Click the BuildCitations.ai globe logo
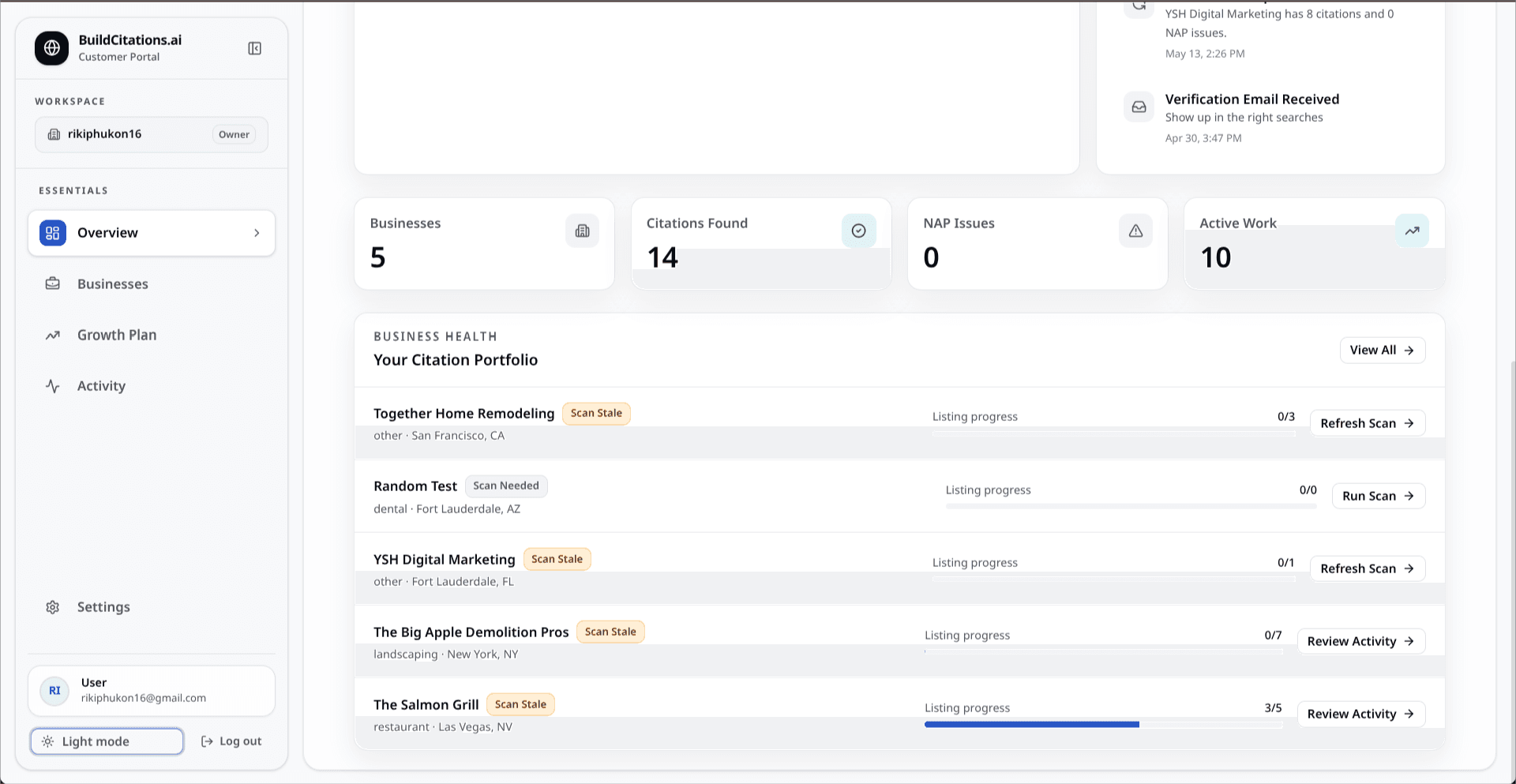This screenshot has width=1516, height=784. [51, 48]
